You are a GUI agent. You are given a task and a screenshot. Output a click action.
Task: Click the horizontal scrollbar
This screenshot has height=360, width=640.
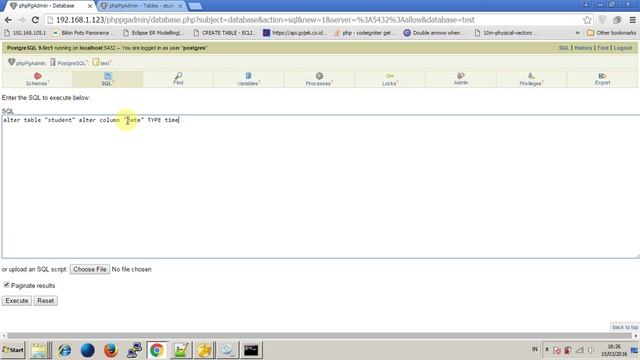tap(320, 336)
